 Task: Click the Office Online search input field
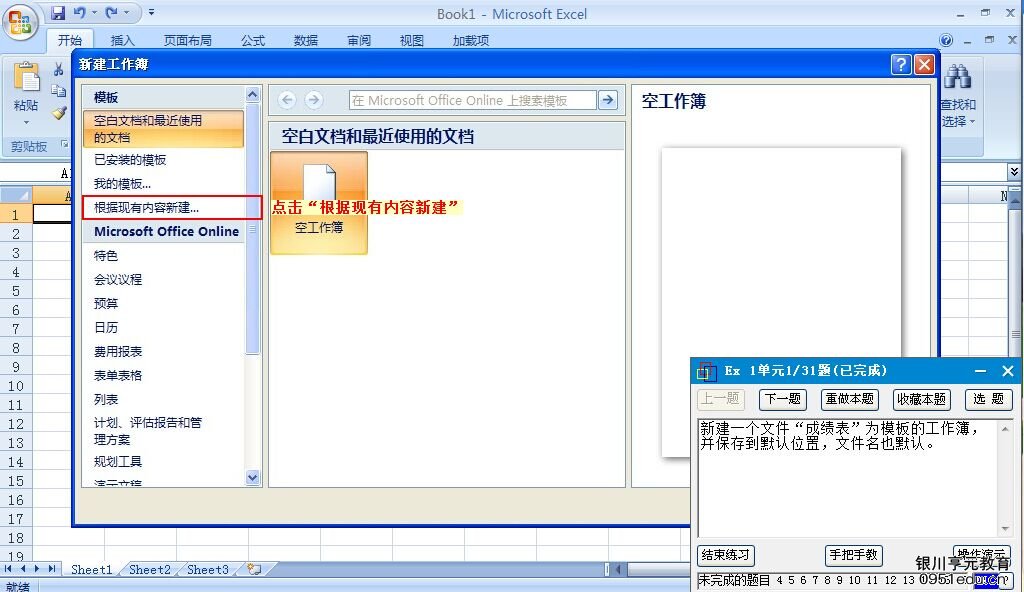[x=472, y=100]
